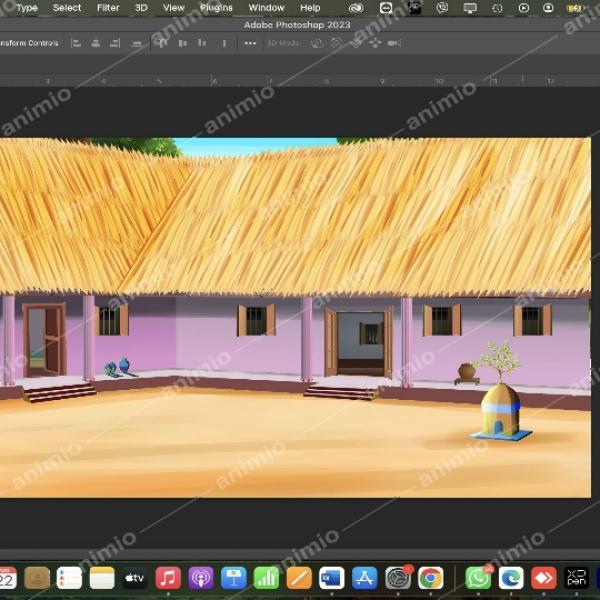
Task: Launch Microsoft Edge from the Dock
Action: (x=511, y=578)
